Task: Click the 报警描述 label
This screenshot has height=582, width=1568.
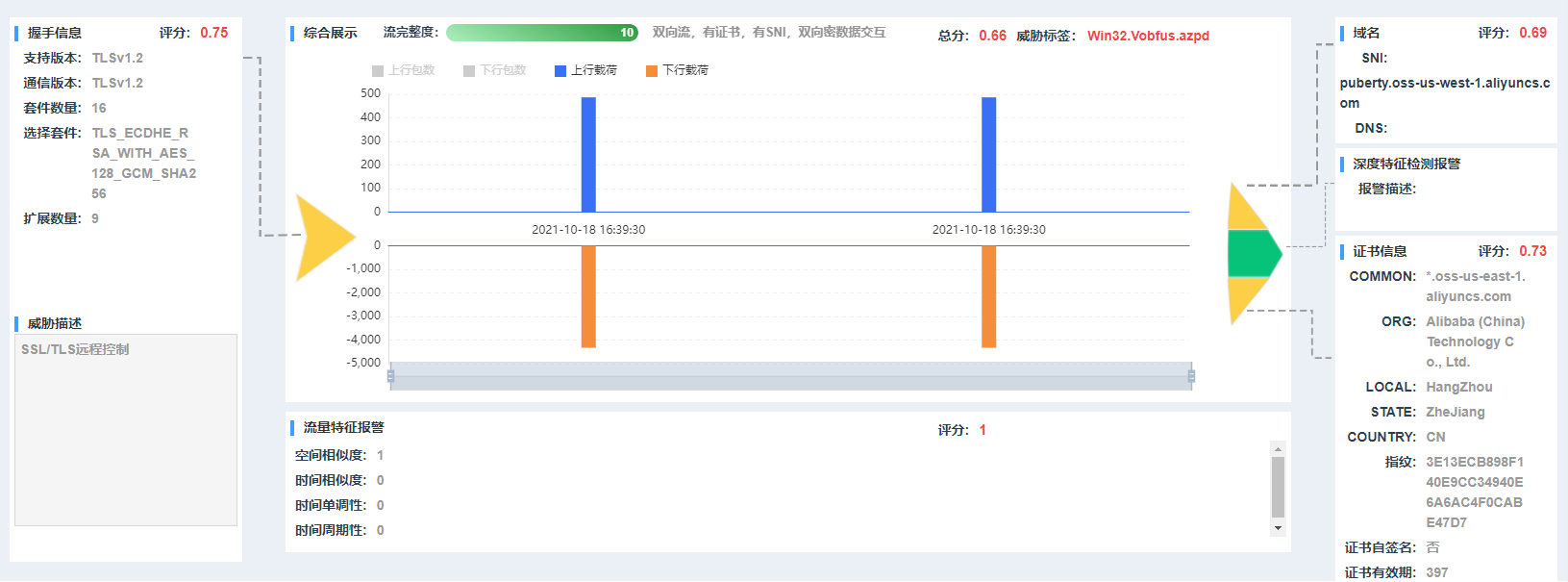Action: tap(1387, 189)
